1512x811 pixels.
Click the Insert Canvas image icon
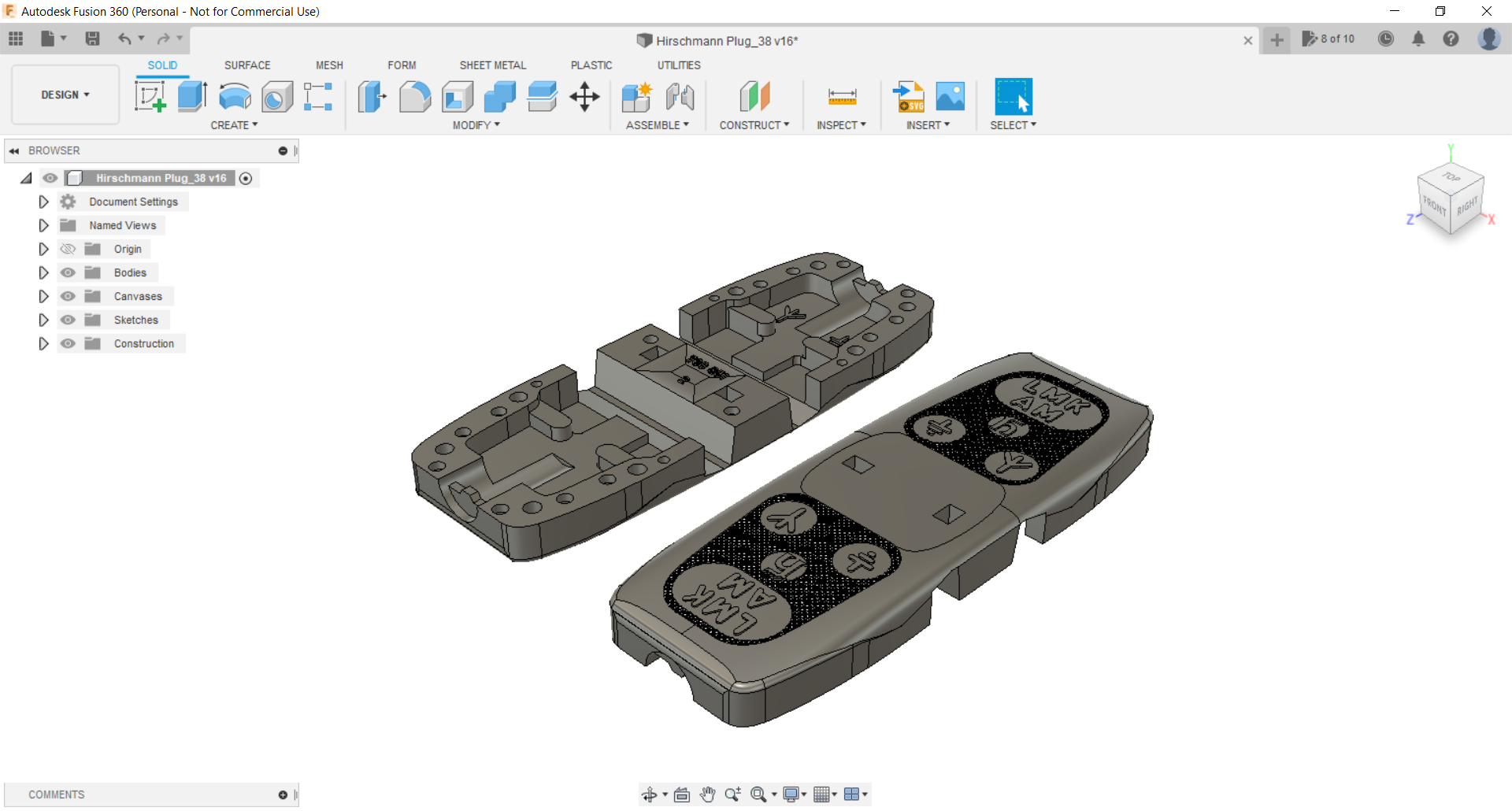pyautogui.click(x=951, y=97)
